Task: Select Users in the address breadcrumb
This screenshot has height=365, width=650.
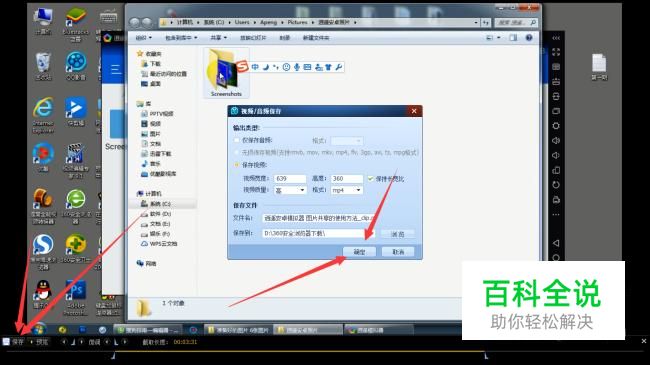Action: point(242,22)
